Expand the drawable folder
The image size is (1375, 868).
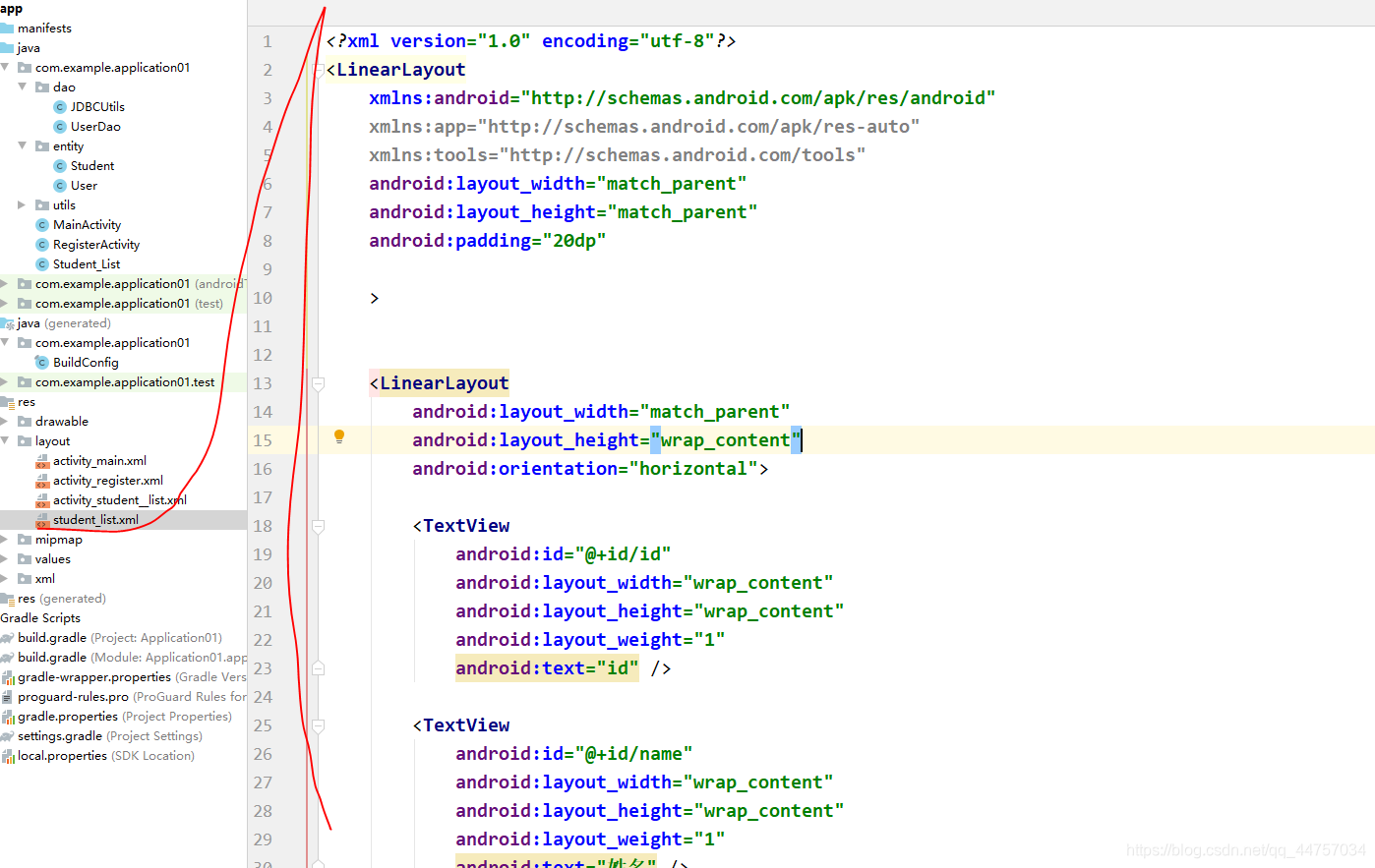pos(5,421)
